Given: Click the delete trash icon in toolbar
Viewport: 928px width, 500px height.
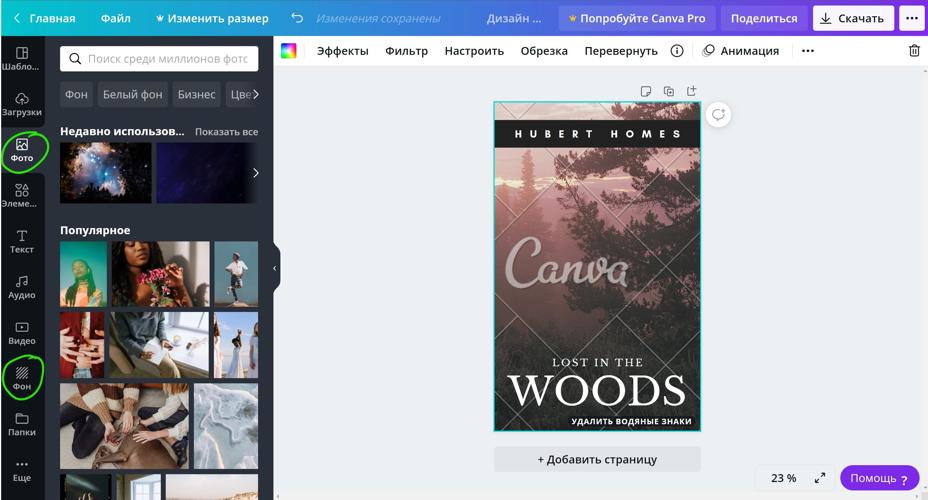Looking at the screenshot, I should point(913,51).
